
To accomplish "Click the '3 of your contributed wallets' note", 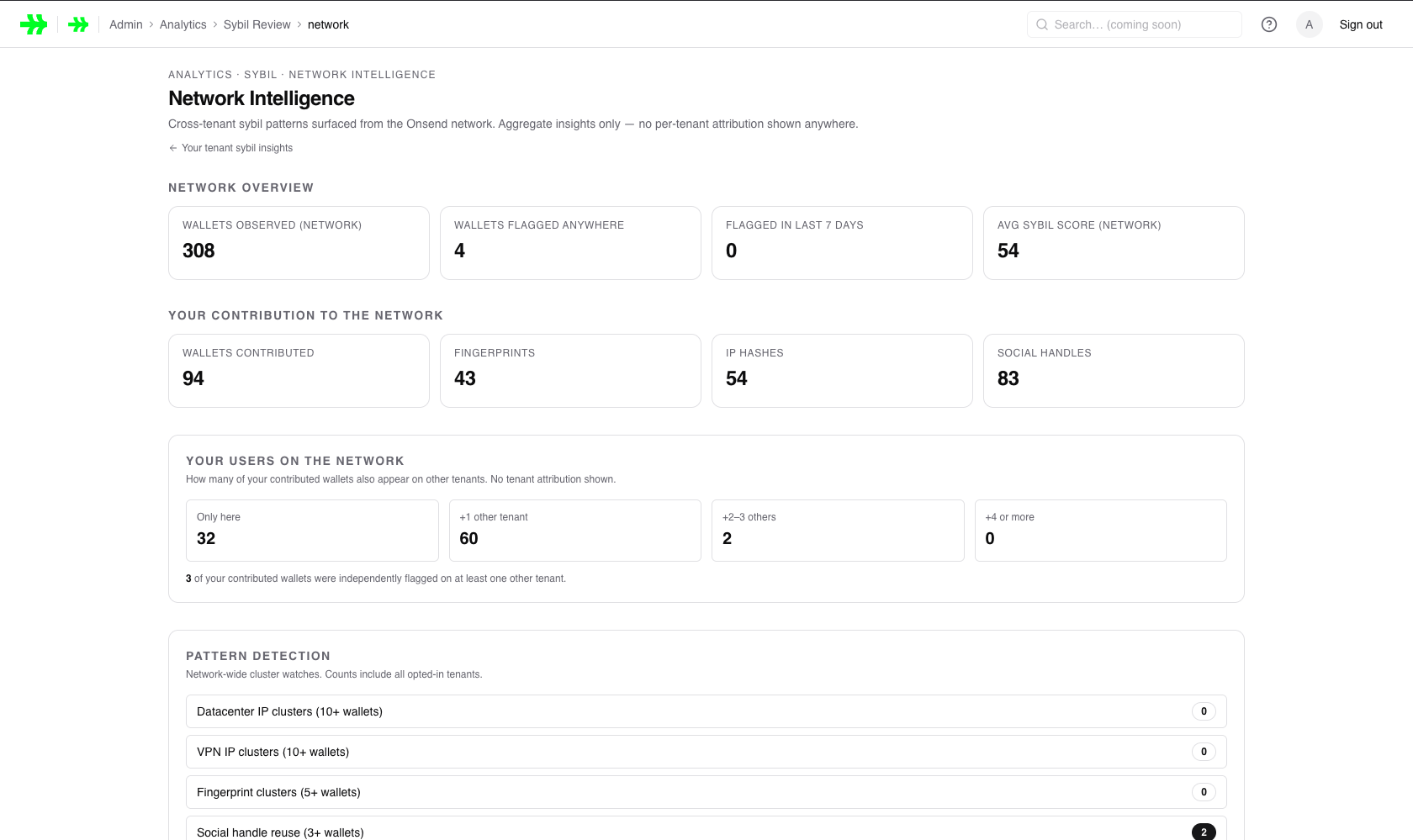I will point(376,578).
